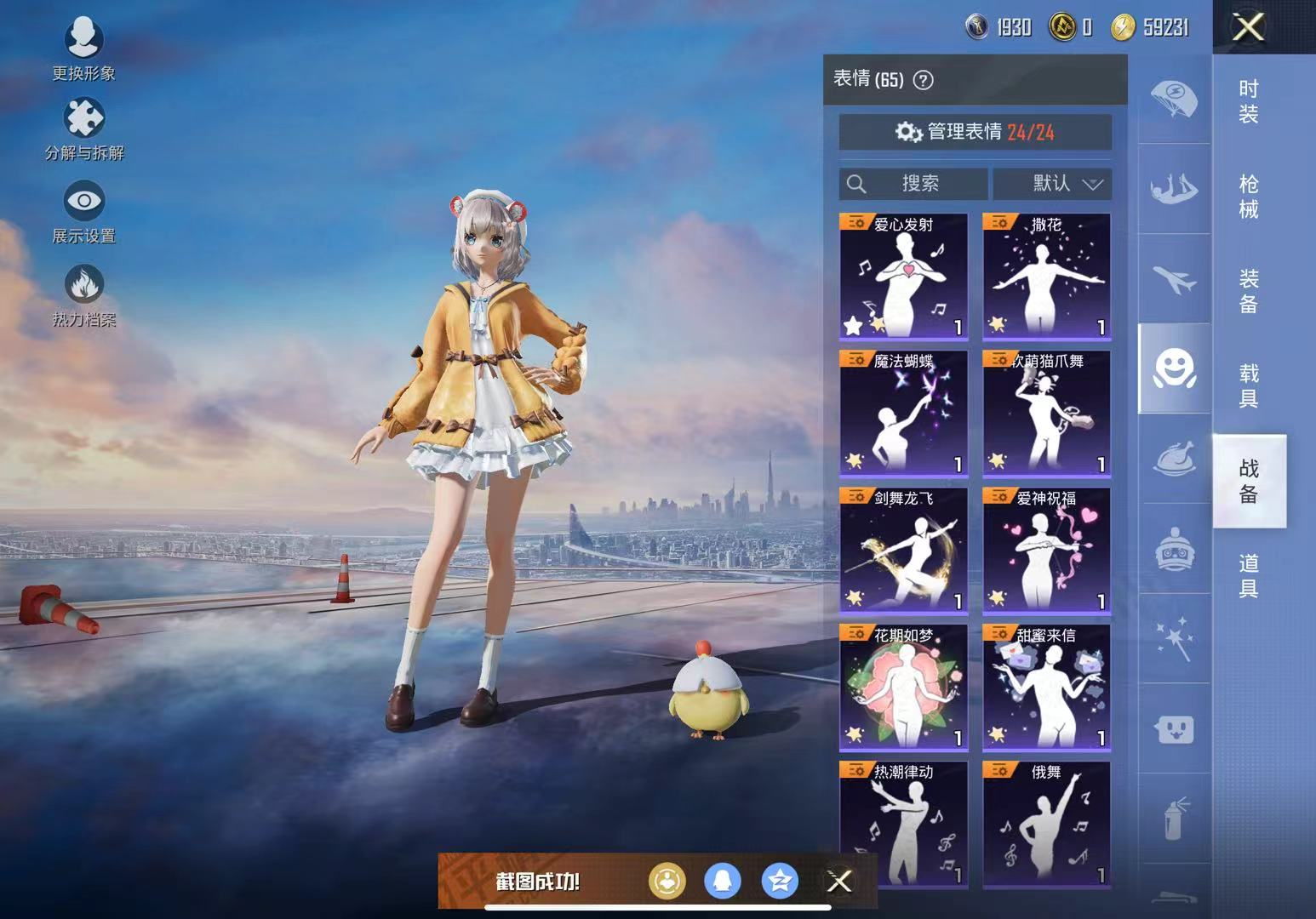Select the chat sticker face icon
1316x919 pixels.
(x=1174, y=729)
